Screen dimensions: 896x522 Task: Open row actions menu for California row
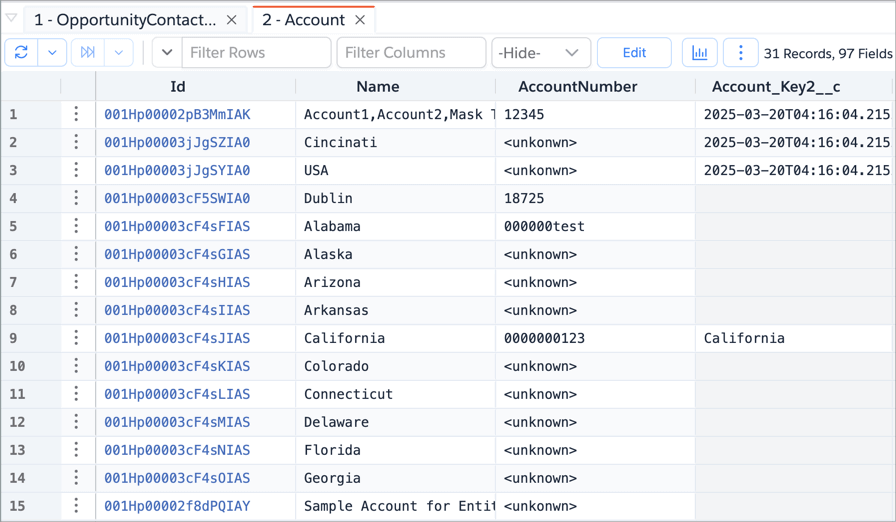76,338
